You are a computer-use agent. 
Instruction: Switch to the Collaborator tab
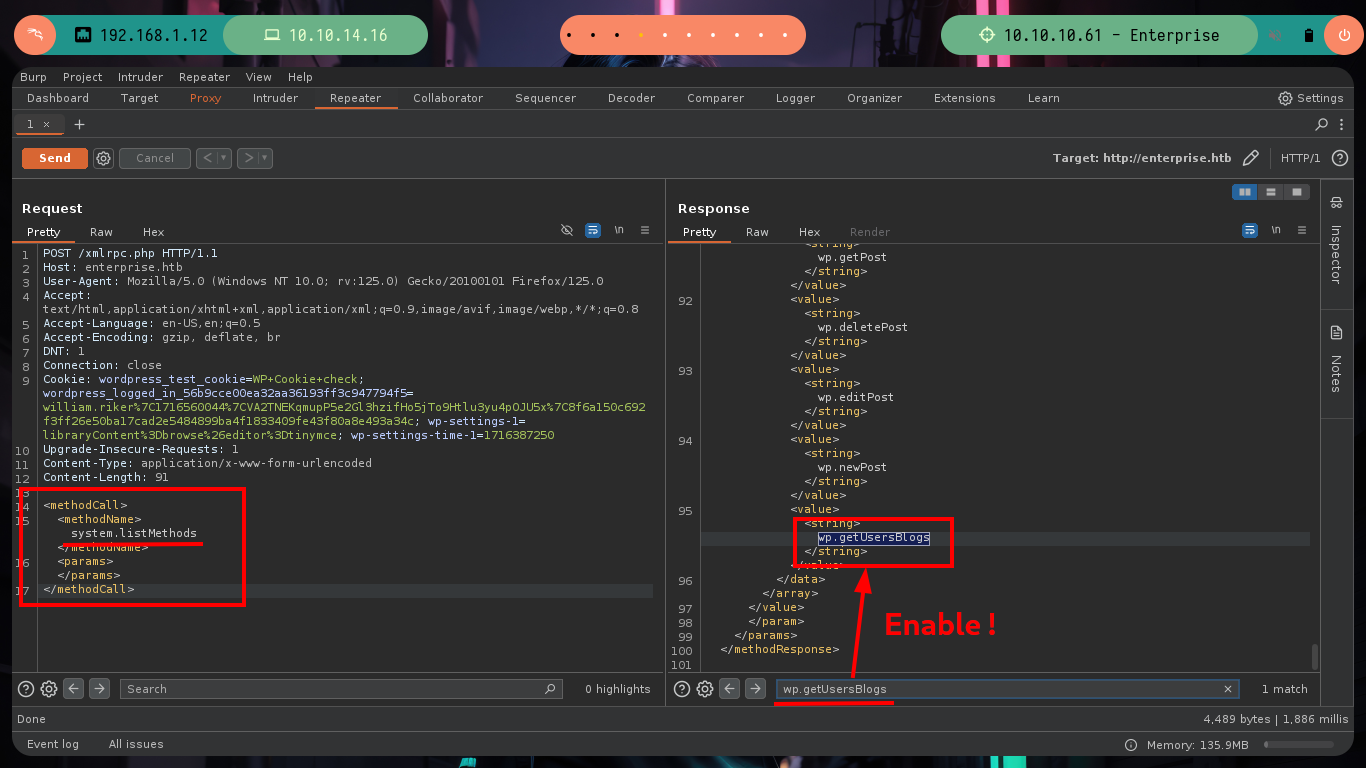coord(448,98)
